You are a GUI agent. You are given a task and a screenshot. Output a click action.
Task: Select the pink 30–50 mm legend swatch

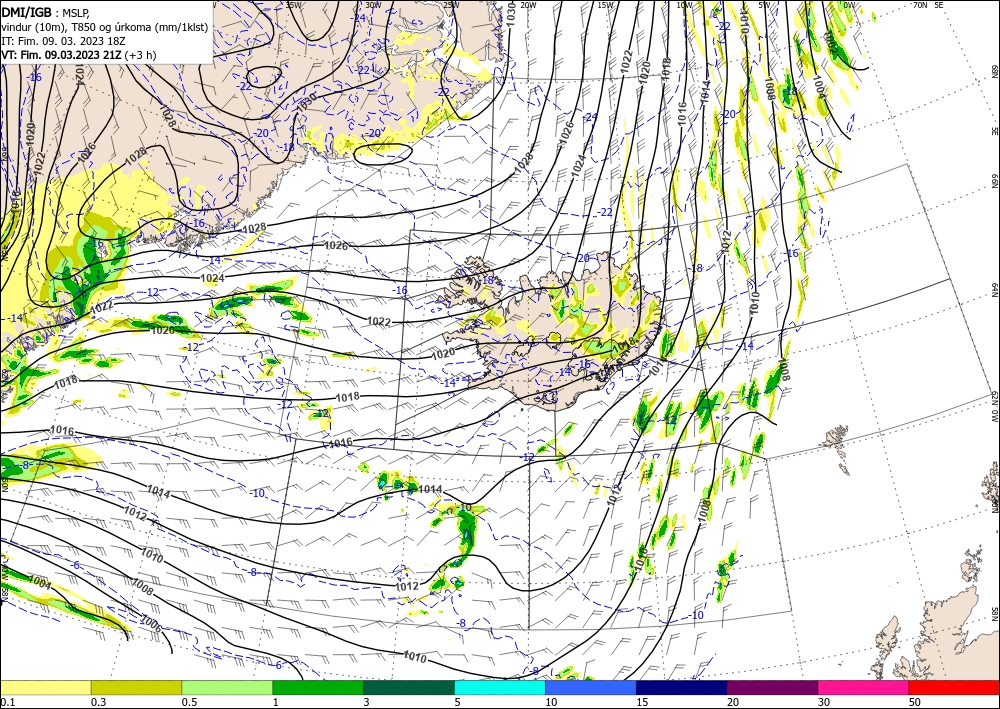coord(864,687)
